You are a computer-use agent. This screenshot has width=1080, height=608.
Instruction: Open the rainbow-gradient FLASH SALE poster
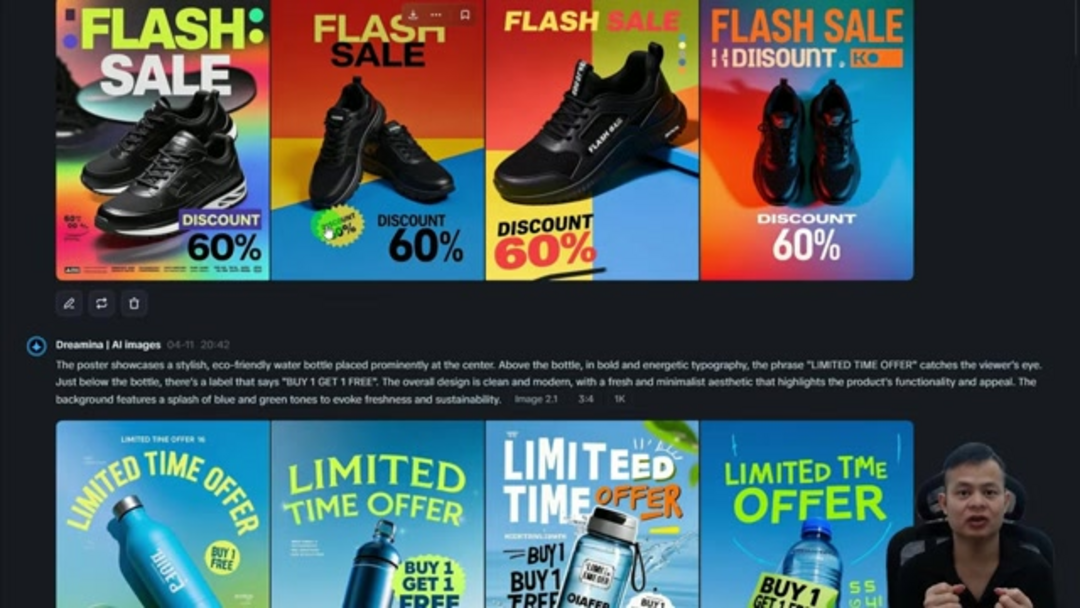pyautogui.click(x=163, y=140)
